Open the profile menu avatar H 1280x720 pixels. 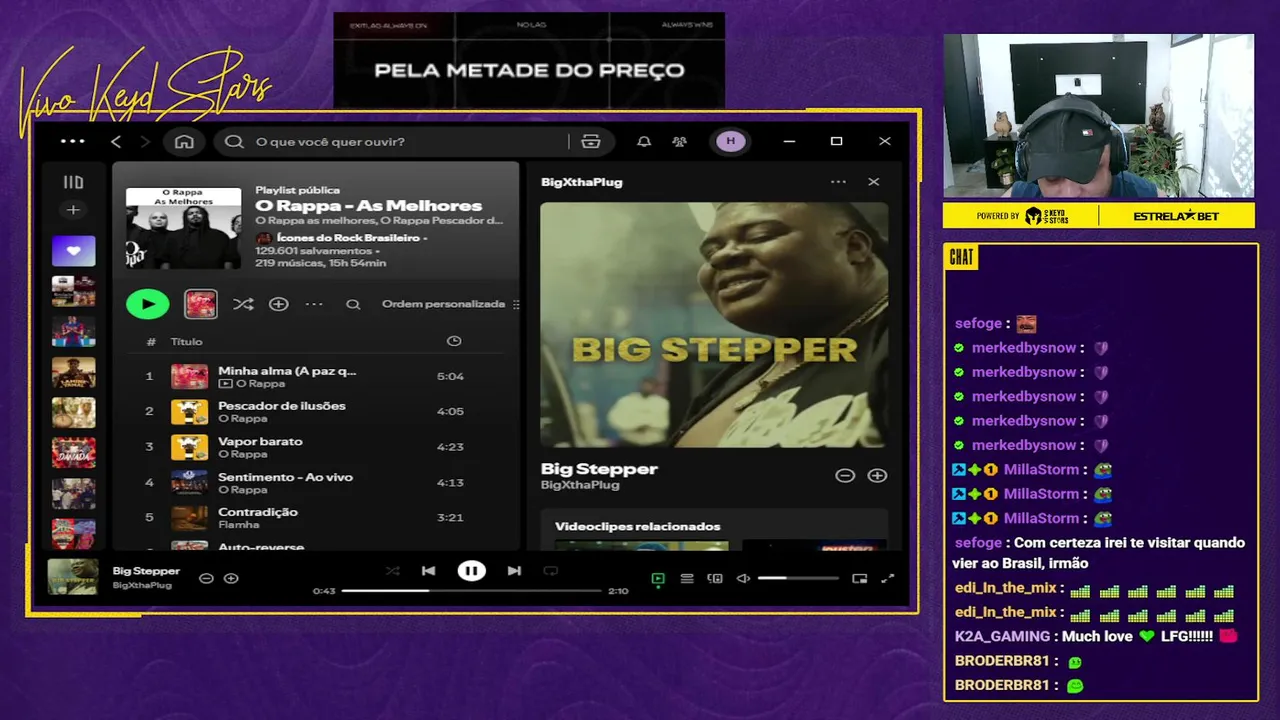pyautogui.click(x=730, y=141)
